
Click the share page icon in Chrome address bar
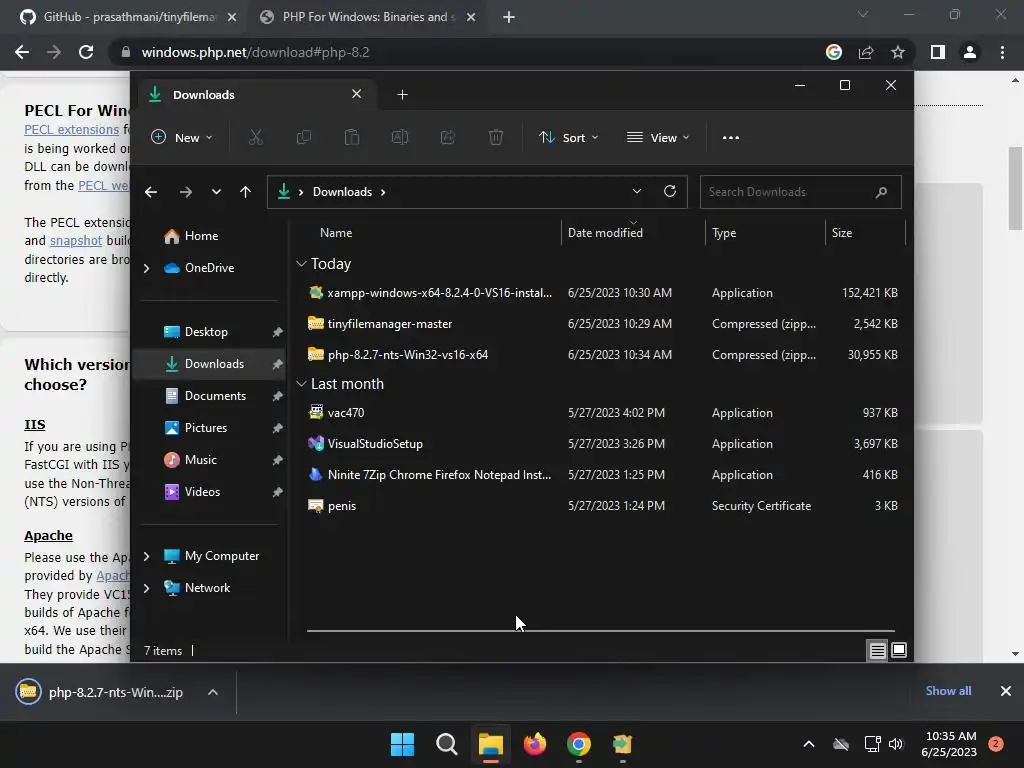[866, 52]
